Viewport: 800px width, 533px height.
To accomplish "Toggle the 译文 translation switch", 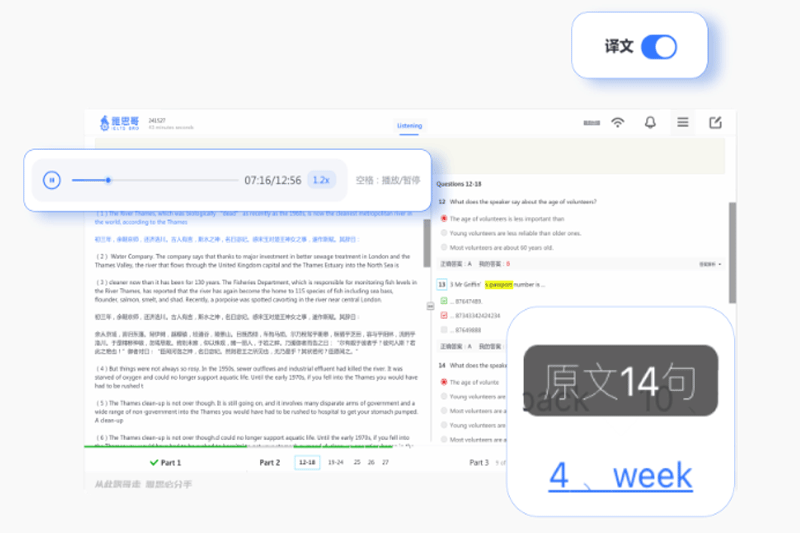I will pos(658,46).
